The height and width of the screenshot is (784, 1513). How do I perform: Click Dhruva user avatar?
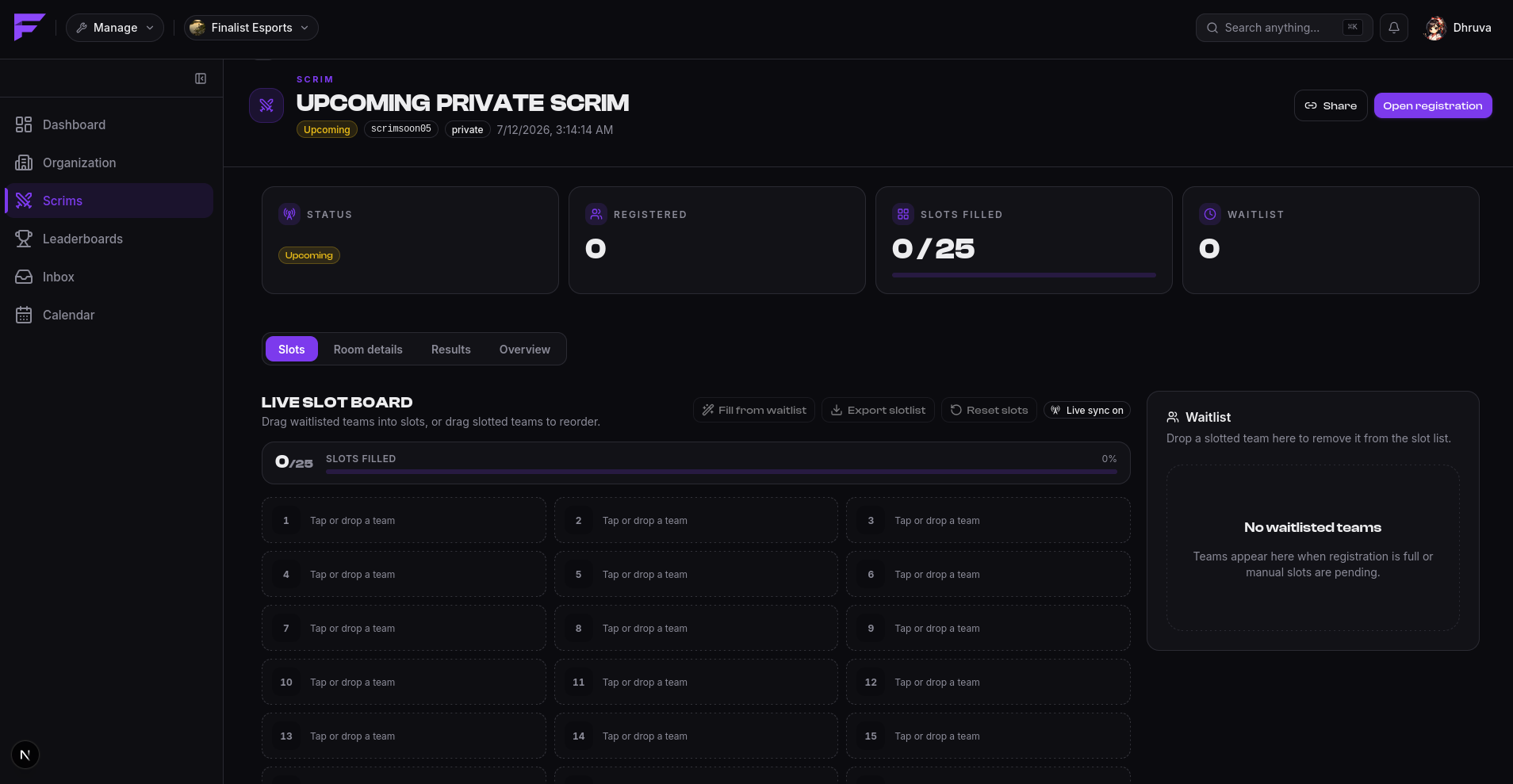pyautogui.click(x=1435, y=28)
